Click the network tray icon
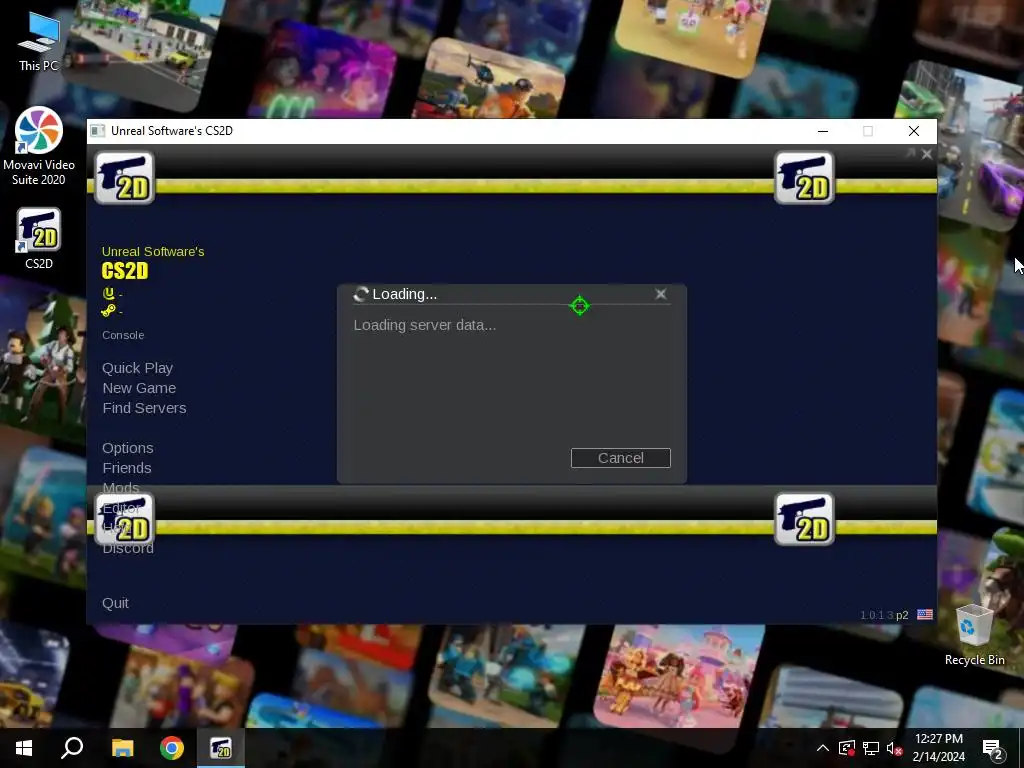Viewport: 1024px width, 768px height. click(871, 748)
